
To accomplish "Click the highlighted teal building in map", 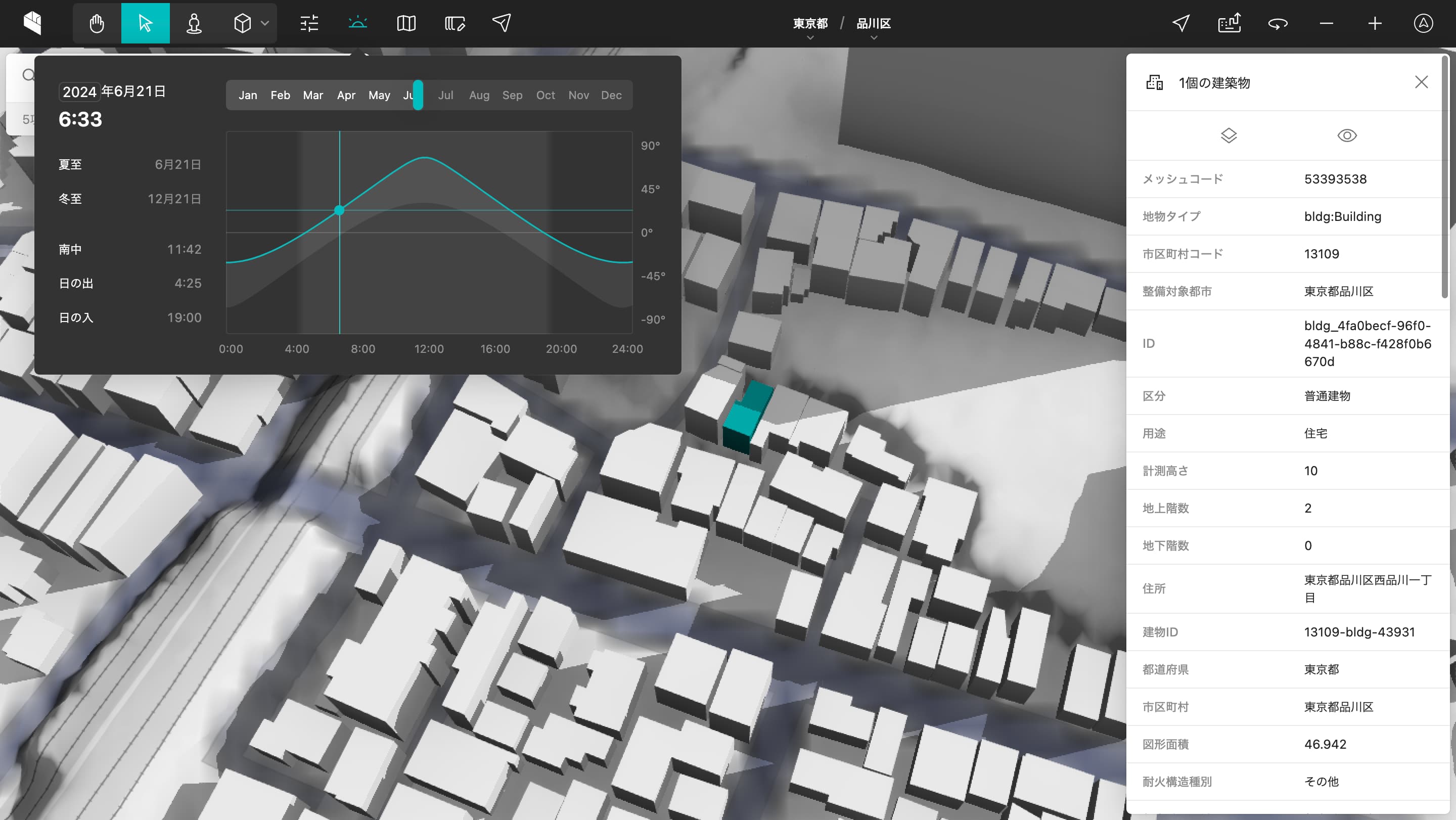I will [x=747, y=417].
